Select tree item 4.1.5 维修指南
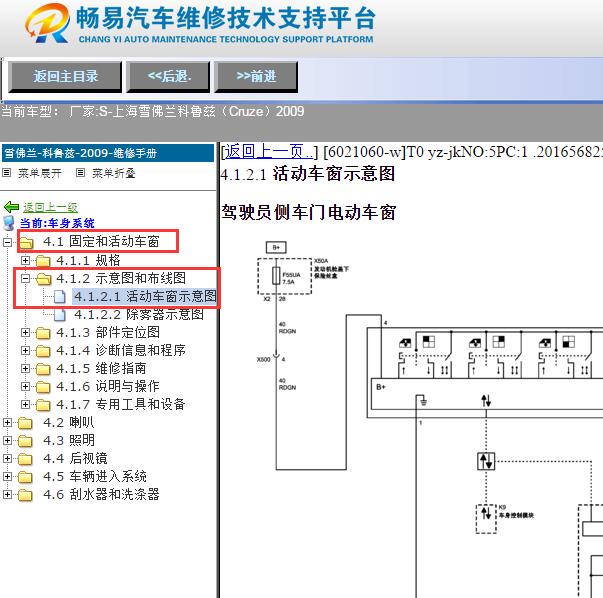This screenshot has height=598, width=603. coord(101,368)
